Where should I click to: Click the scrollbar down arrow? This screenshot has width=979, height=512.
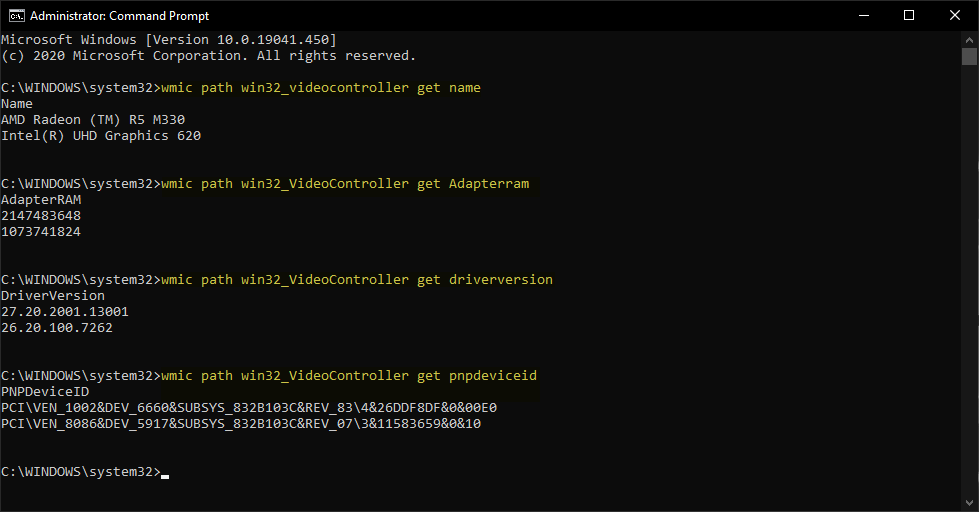coord(969,503)
